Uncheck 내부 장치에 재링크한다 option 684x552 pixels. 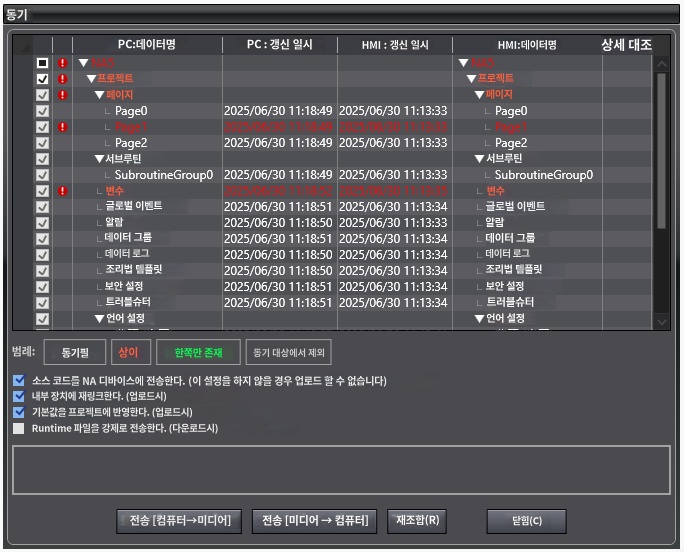click(x=19, y=396)
